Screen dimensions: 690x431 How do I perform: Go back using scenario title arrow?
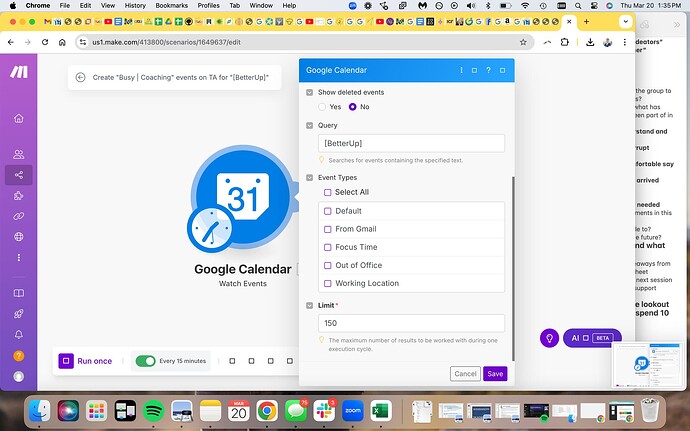pos(80,77)
